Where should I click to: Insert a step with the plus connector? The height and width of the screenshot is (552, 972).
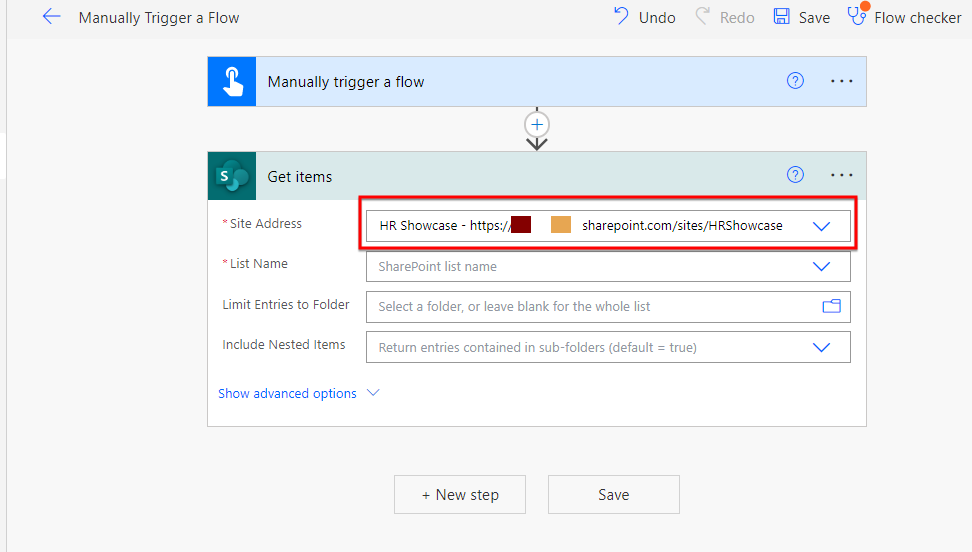click(x=537, y=125)
